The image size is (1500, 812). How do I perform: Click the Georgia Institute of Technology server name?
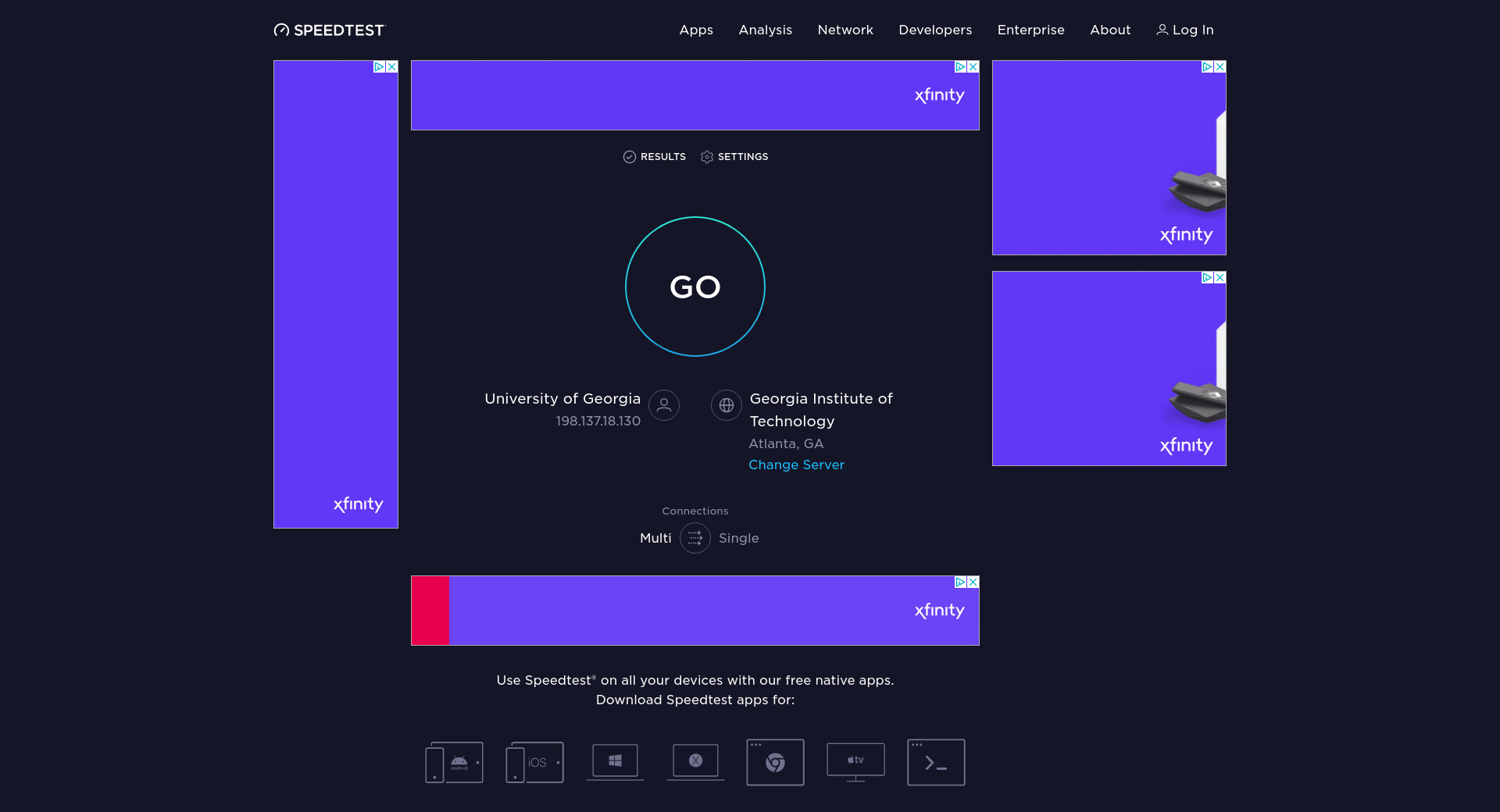821,410
